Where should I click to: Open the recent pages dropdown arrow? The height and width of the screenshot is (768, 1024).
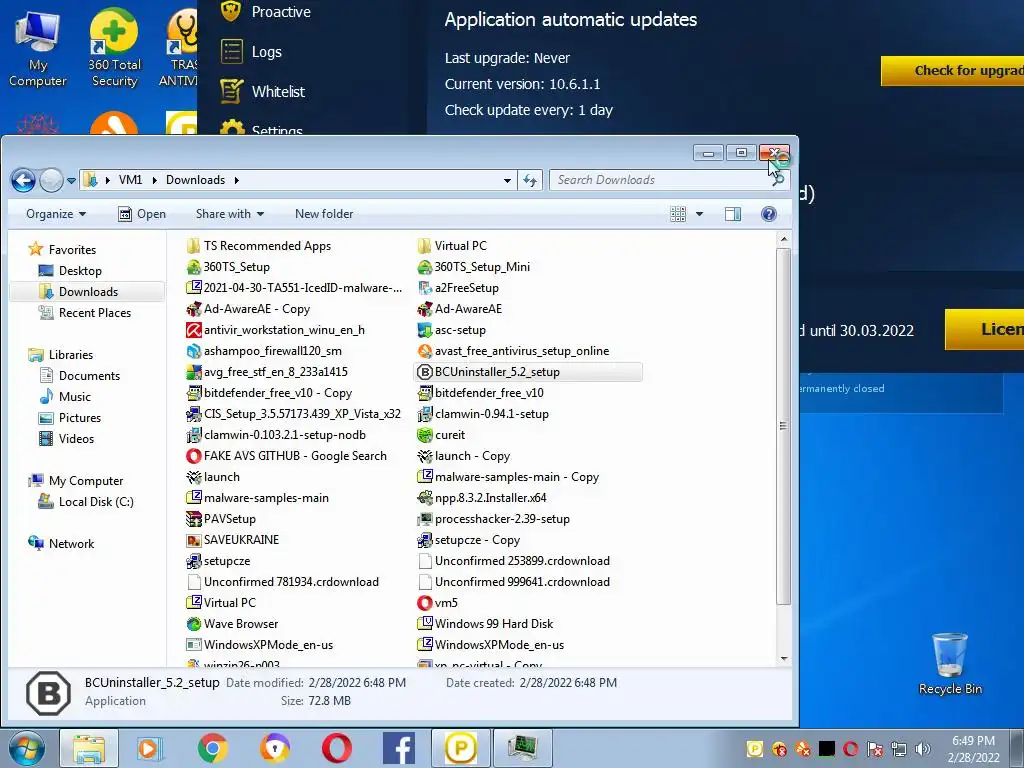[71, 180]
